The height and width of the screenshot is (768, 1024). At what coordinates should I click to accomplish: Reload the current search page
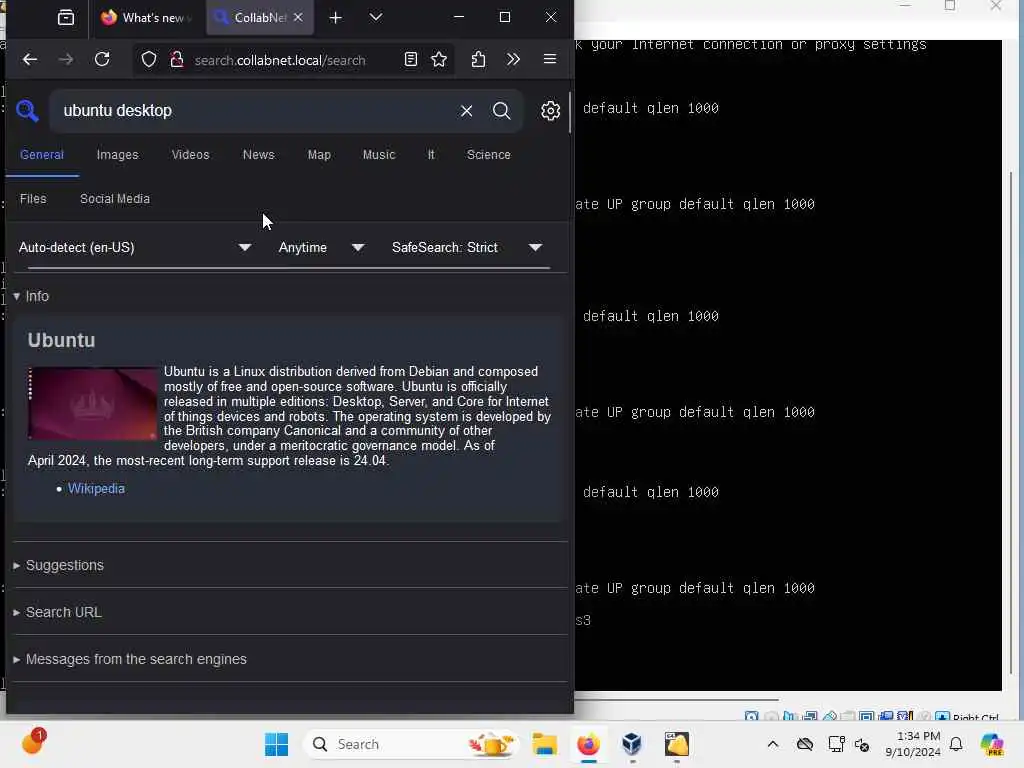(x=102, y=59)
